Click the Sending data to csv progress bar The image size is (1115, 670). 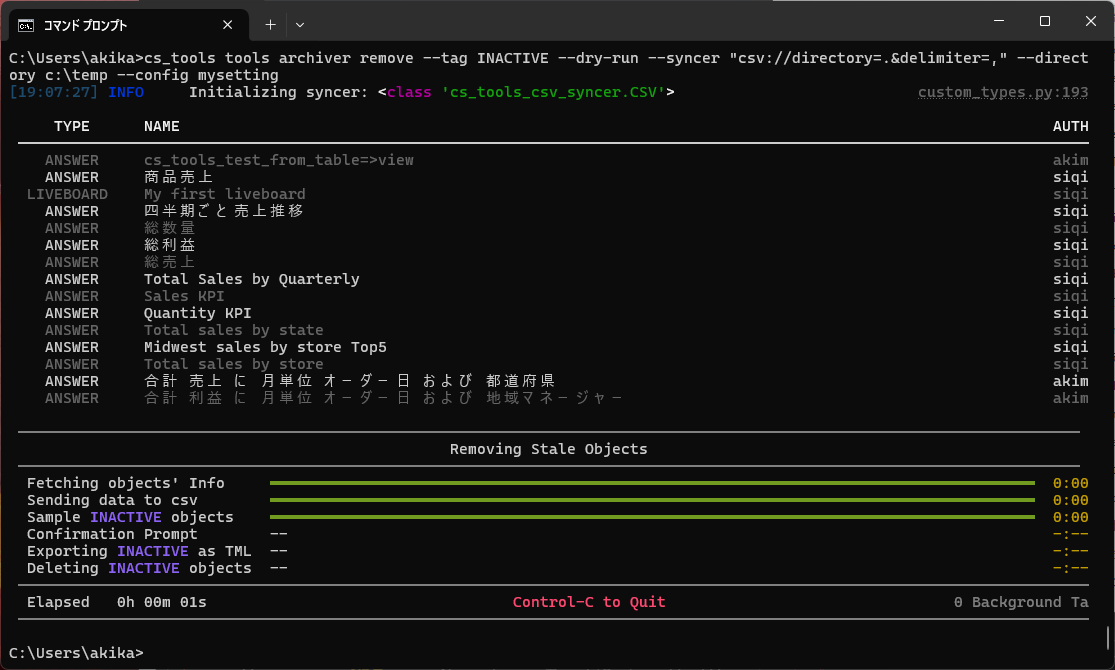652,500
